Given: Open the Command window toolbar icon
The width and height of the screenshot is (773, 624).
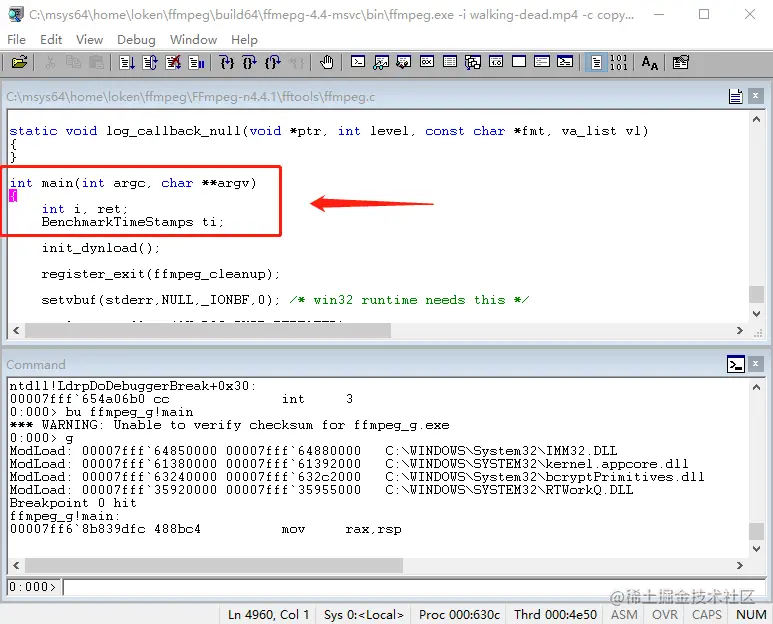Looking at the screenshot, I should coord(358,62).
